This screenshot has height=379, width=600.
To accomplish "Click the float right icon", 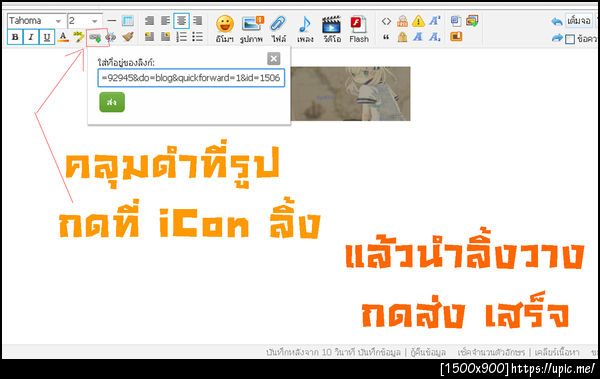I will (165, 37).
